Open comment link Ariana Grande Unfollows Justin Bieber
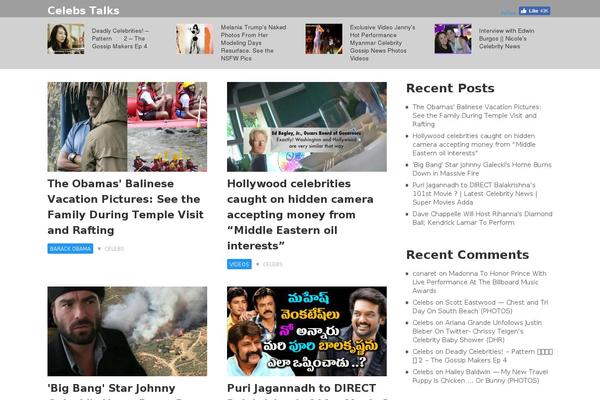Image resolution: width=600 pixels, height=400 pixels. 477,331
